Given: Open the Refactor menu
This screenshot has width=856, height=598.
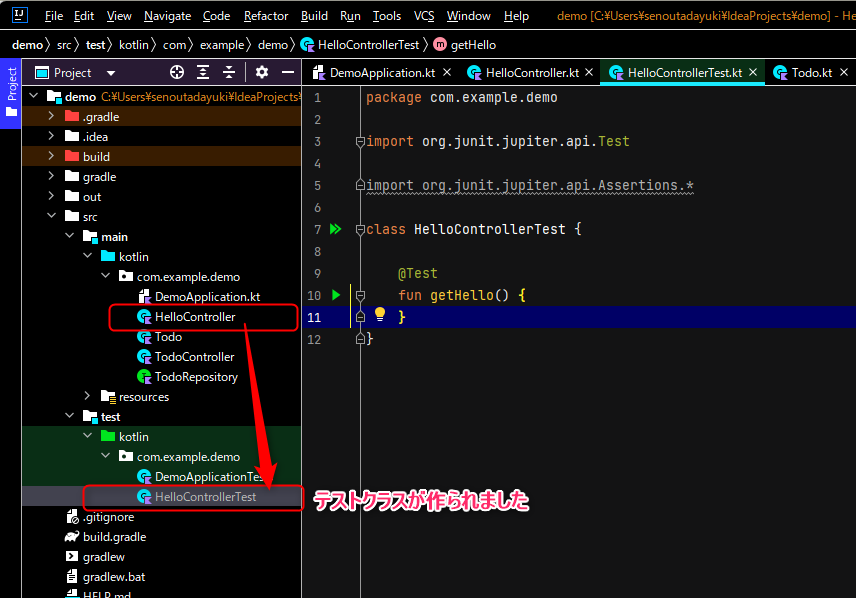Looking at the screenshot, I should click(x=266, y=16).
